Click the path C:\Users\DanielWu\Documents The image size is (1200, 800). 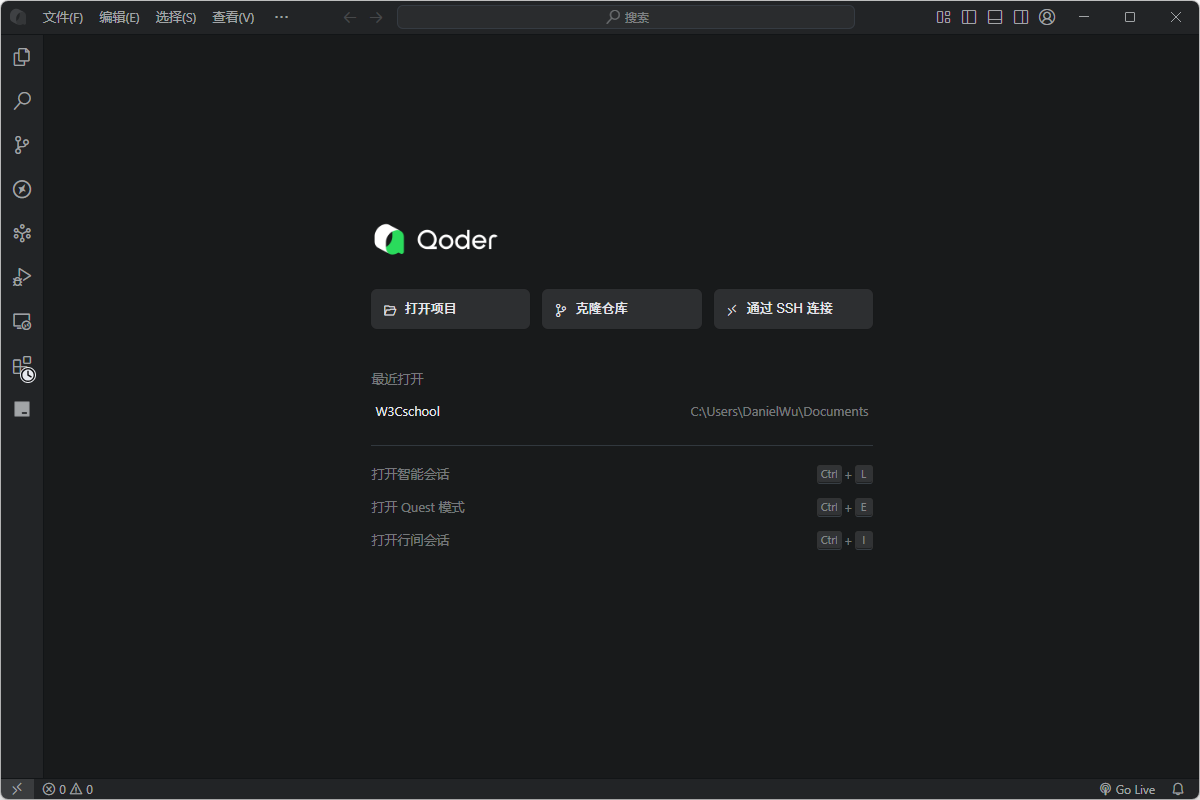pos(779,411)
